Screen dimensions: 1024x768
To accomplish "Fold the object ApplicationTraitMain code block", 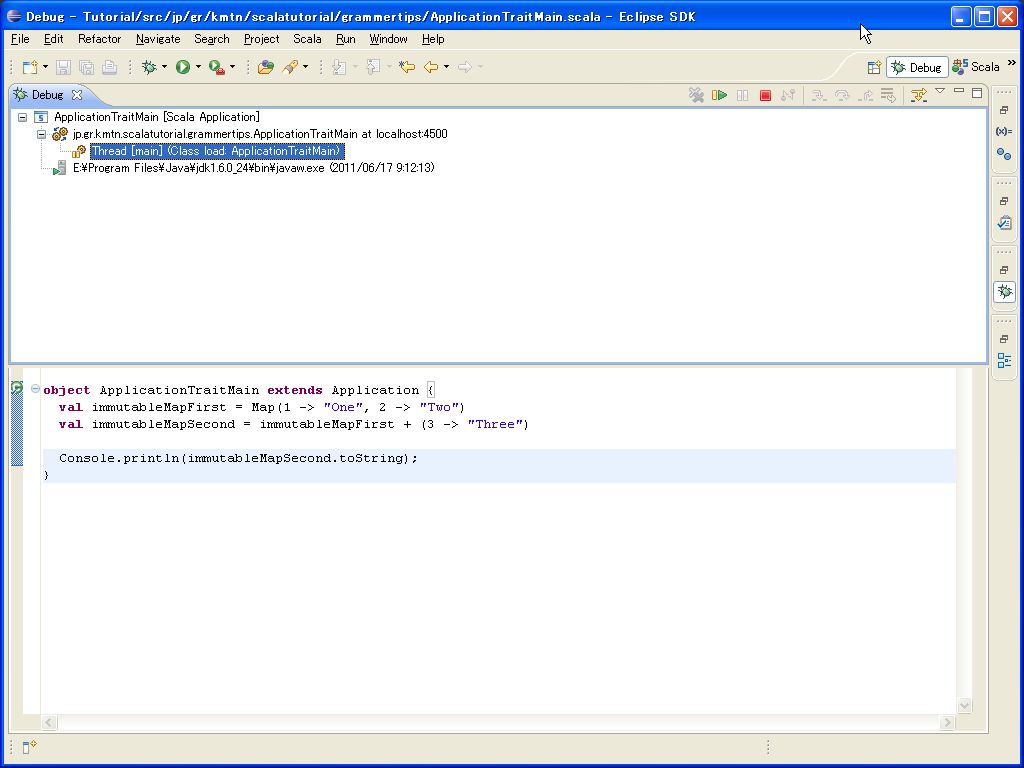I will [x=36, y=389].
